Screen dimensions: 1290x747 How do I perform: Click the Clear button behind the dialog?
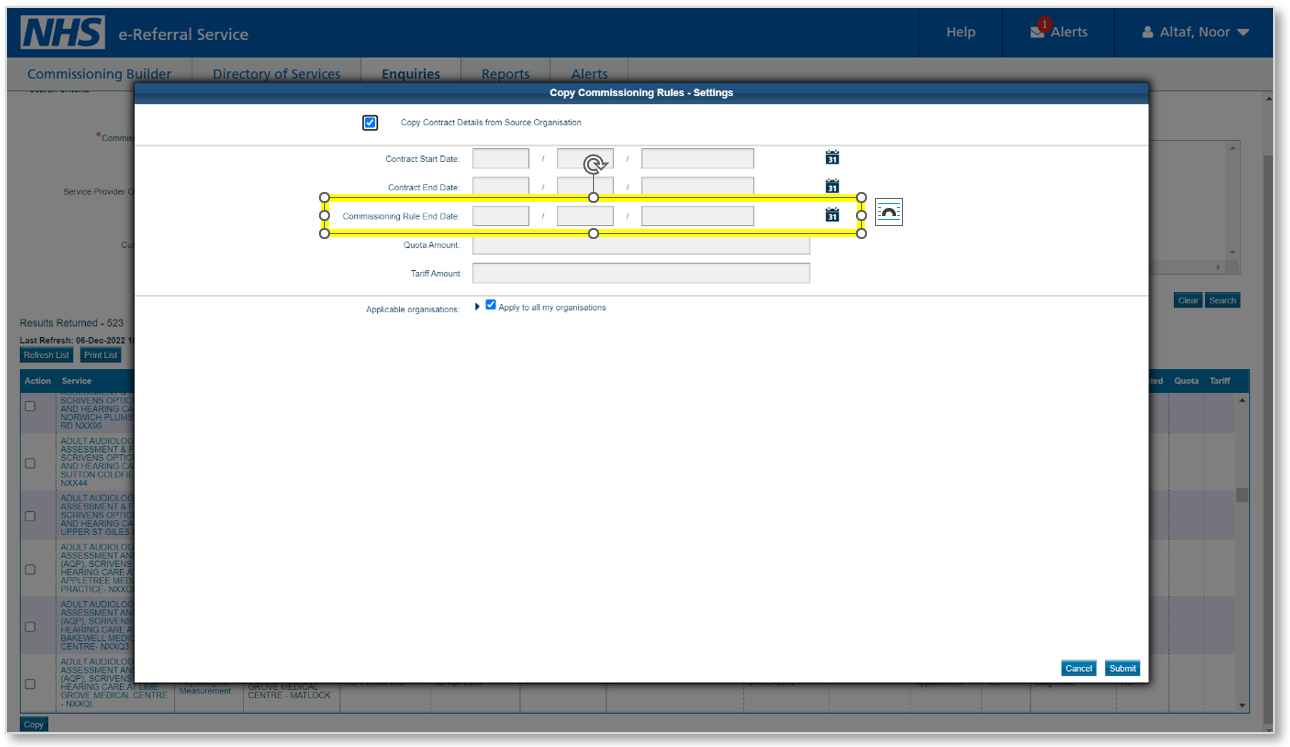1188,300
